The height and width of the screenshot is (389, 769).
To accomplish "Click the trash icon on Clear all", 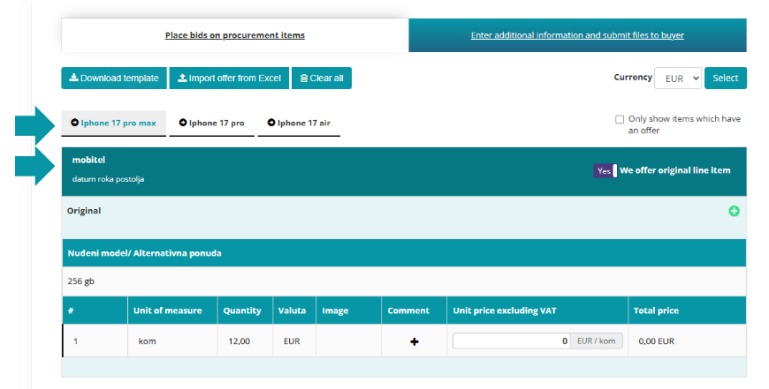I will 304,78.
